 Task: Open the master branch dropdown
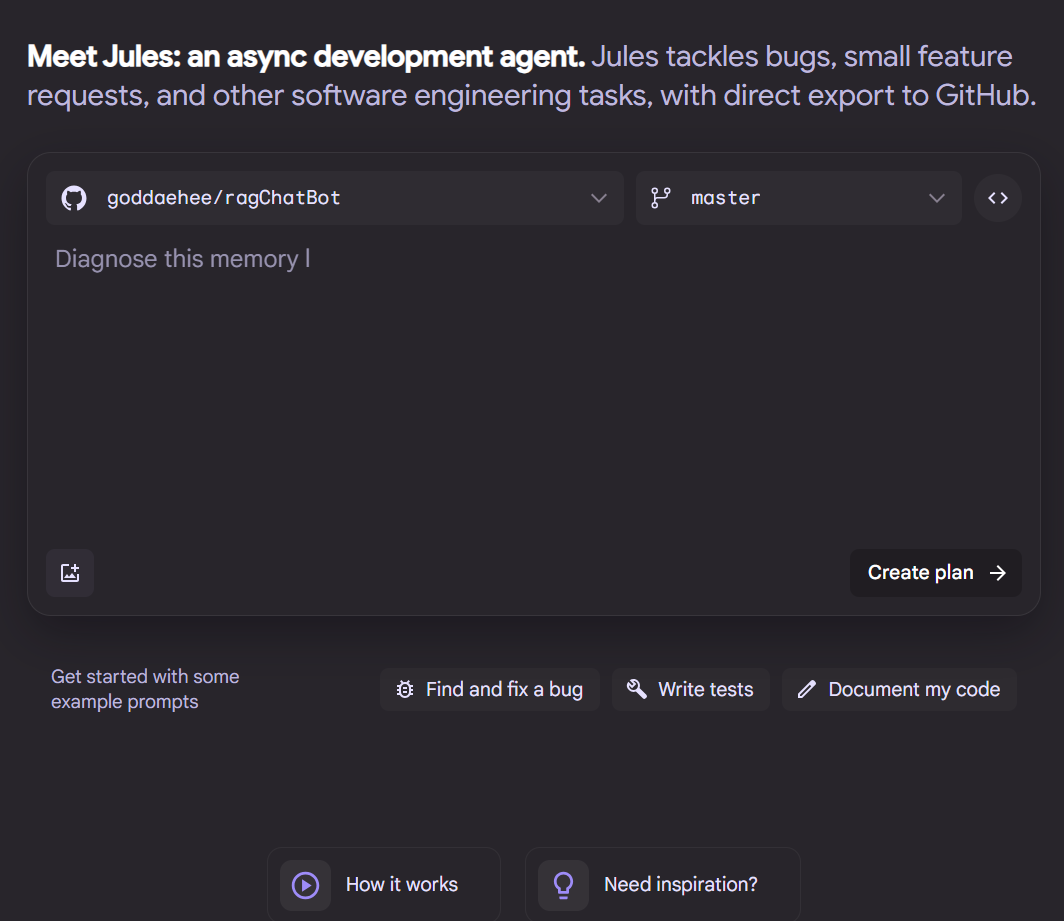coord(799,198)
